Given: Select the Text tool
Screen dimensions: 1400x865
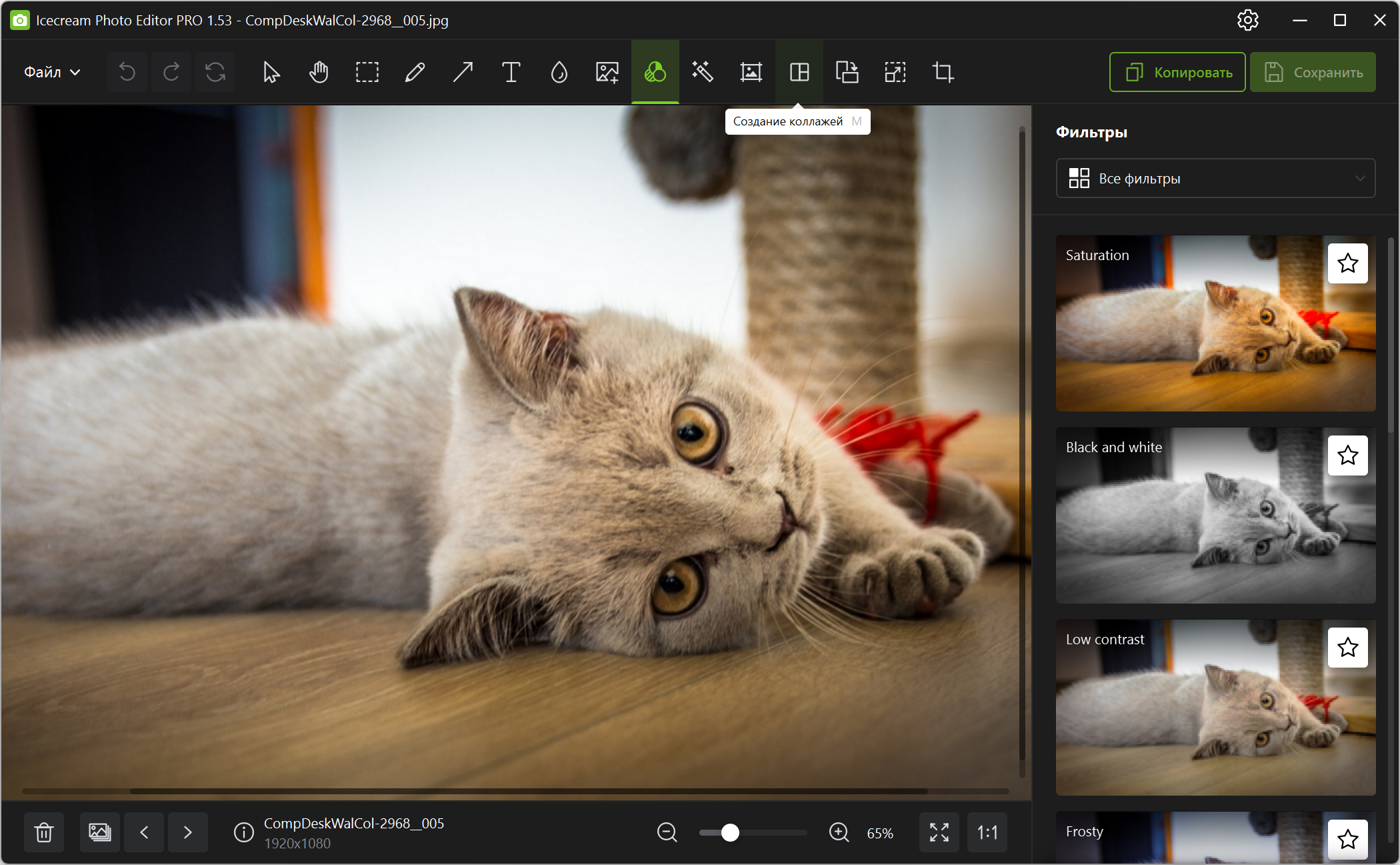Looking at the screenshot, I should (511, 72).
